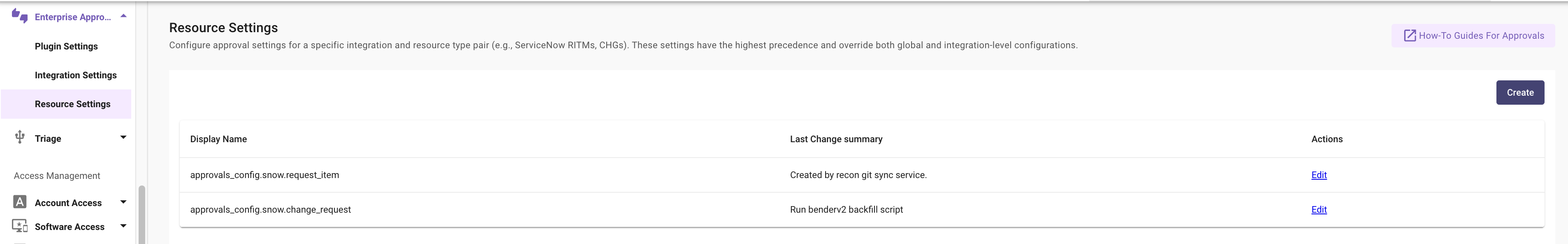Image resolution: width=1568 pixels, height=244 pixels.
Task: Click the Account Access letter-A icon
Action: (x=19, y=202)
